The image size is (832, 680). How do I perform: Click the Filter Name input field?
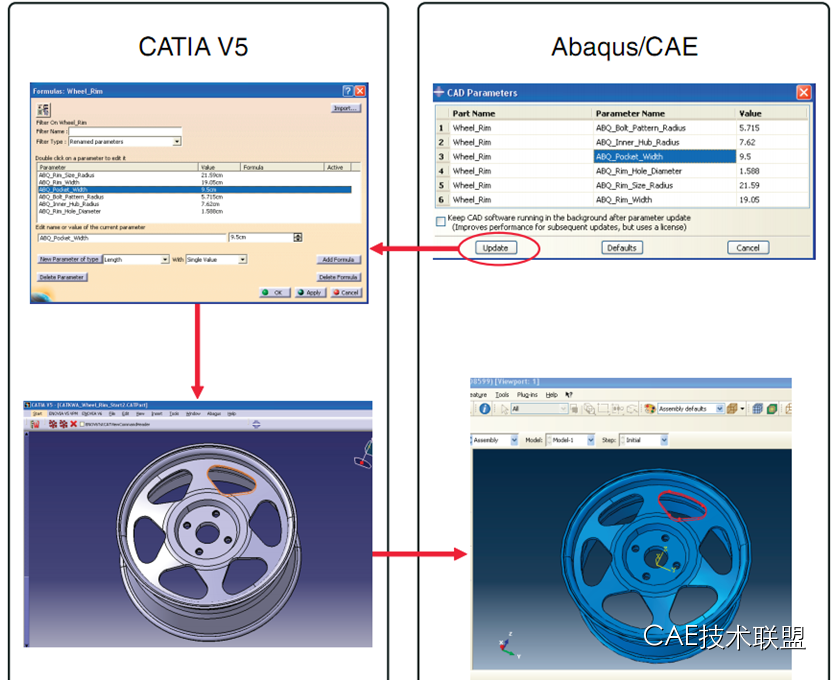click(x=125, y=131)
